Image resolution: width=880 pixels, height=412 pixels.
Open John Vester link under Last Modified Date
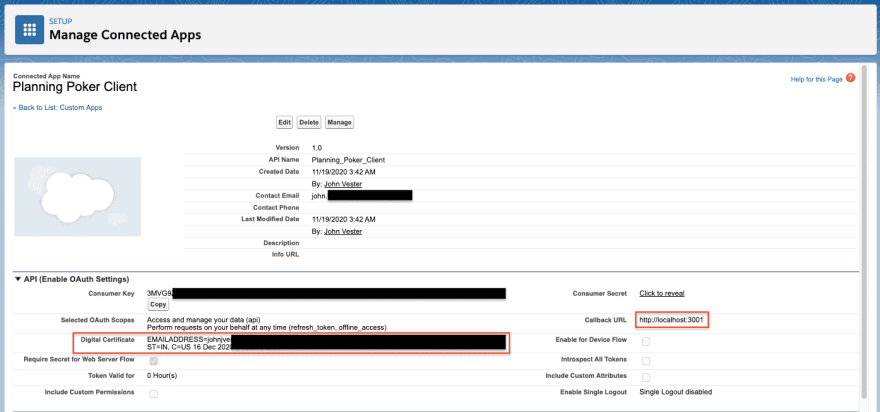[343, 231]
